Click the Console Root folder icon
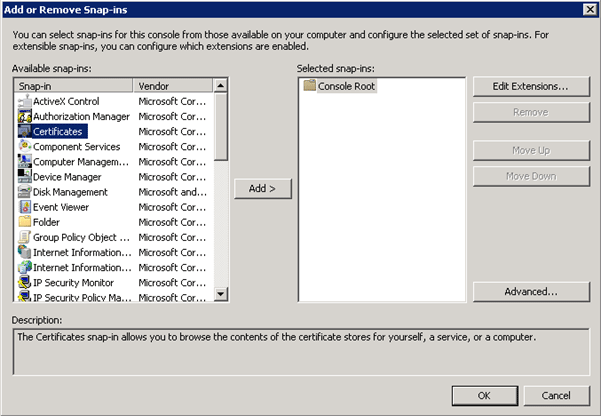The image size is (601, 416). tap(310, 85)
